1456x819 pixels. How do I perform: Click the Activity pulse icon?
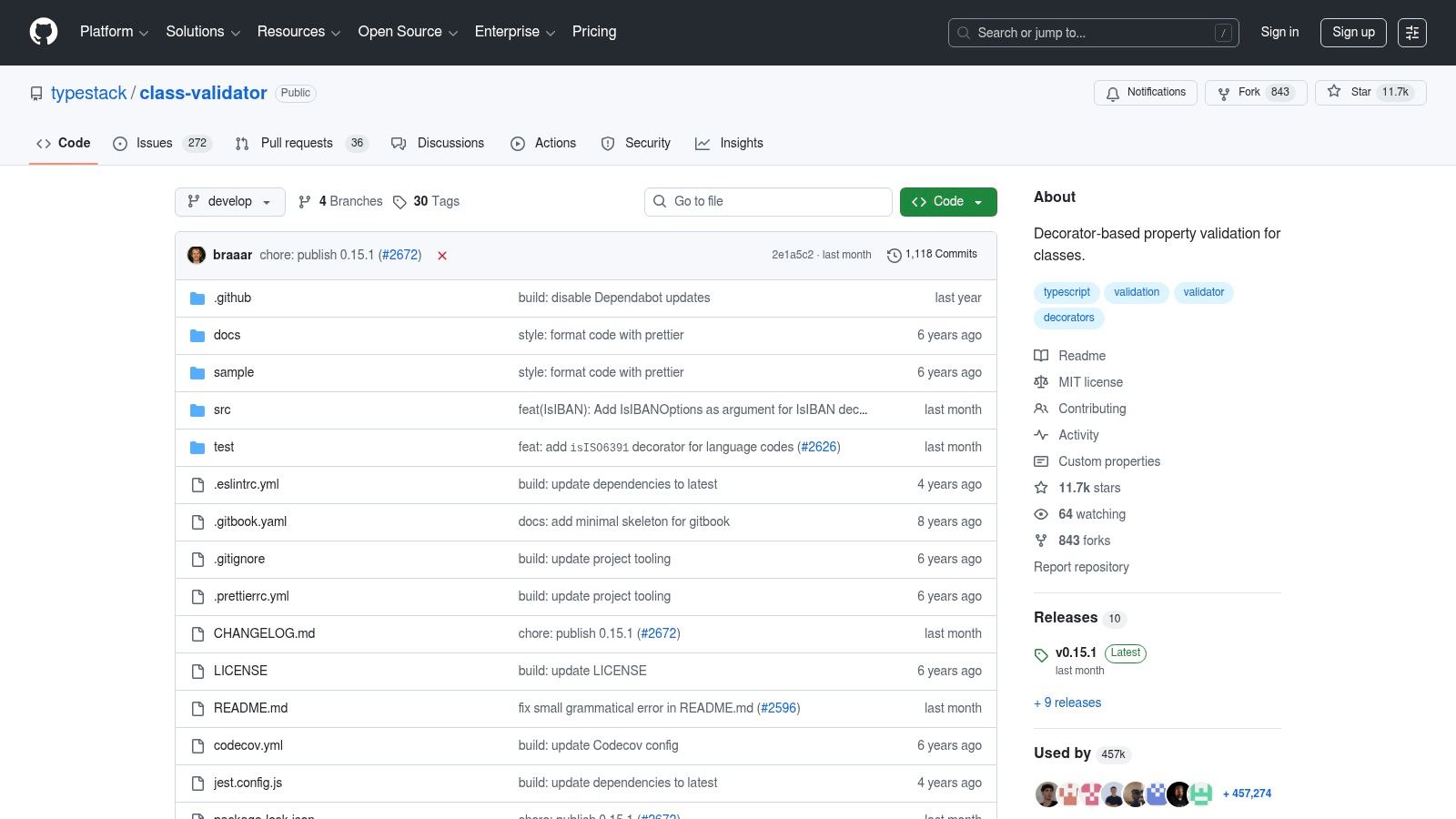[1041, 435]
